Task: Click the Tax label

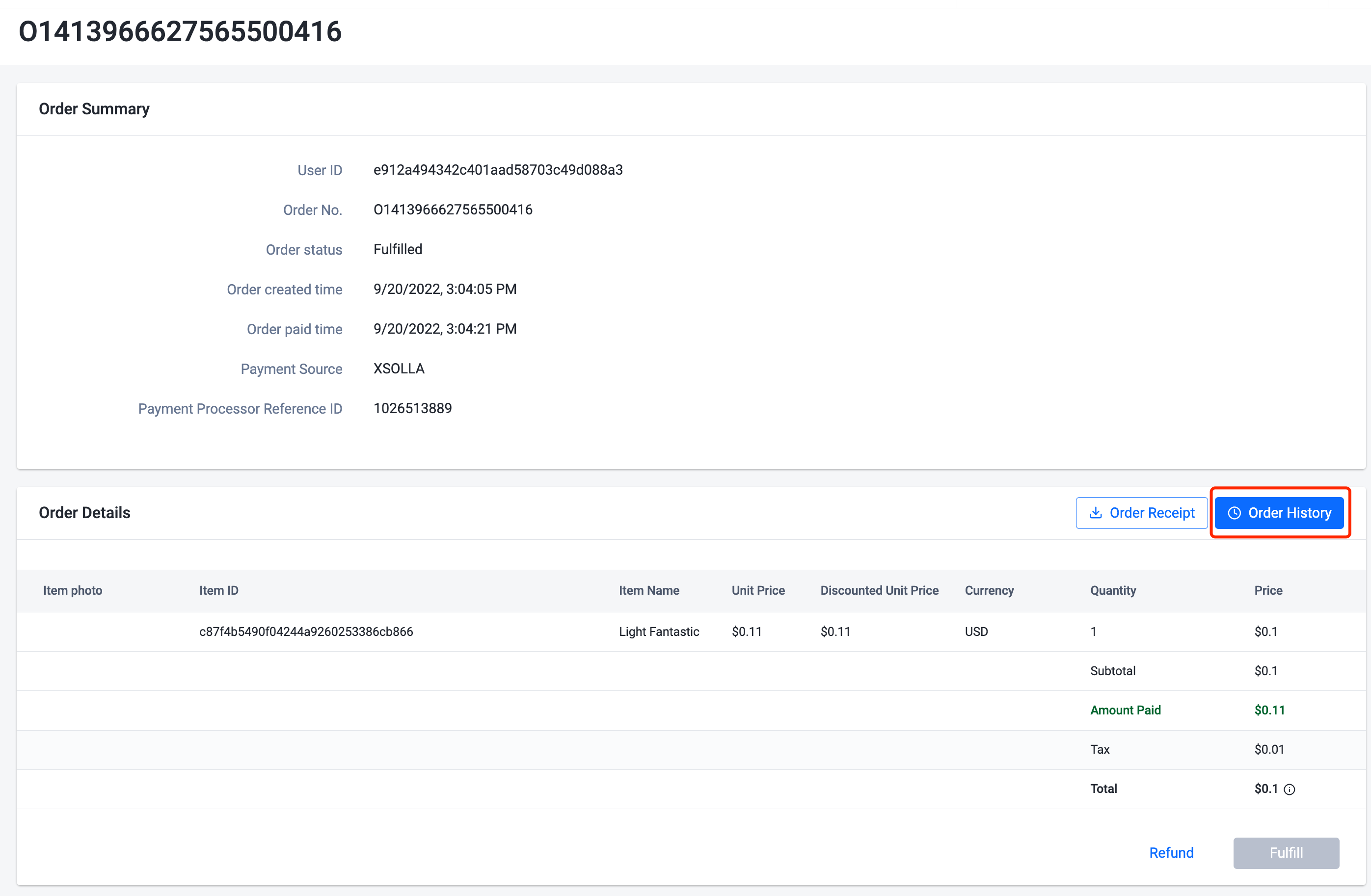Action: (x=1099, y=749)
